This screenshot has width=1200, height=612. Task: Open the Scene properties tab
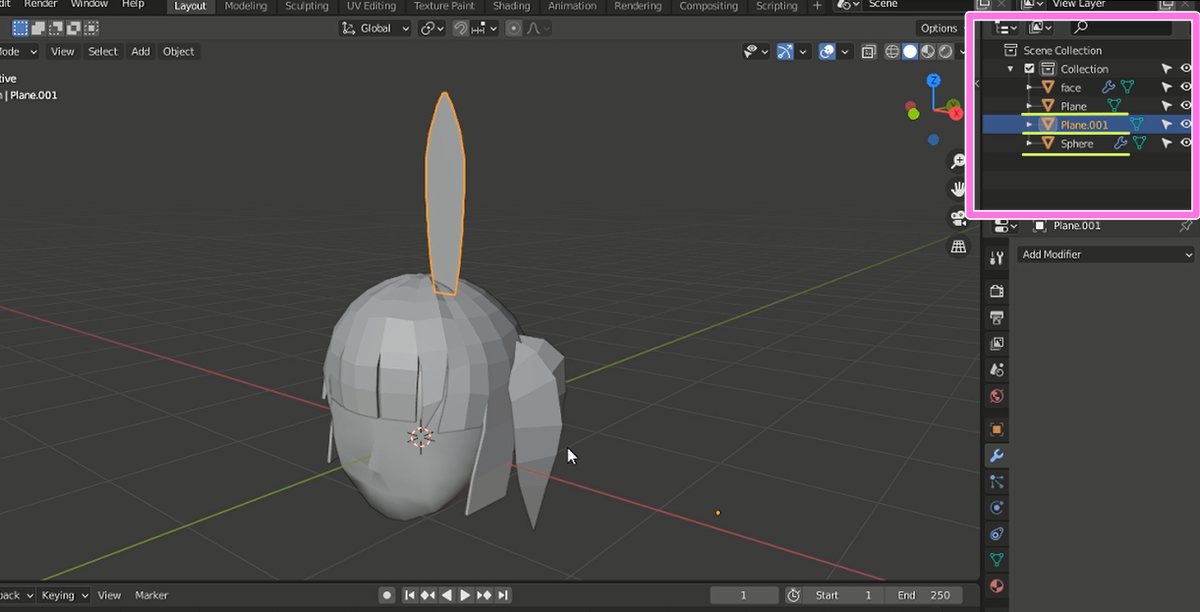pyautogui.click(x=996, y=369)
